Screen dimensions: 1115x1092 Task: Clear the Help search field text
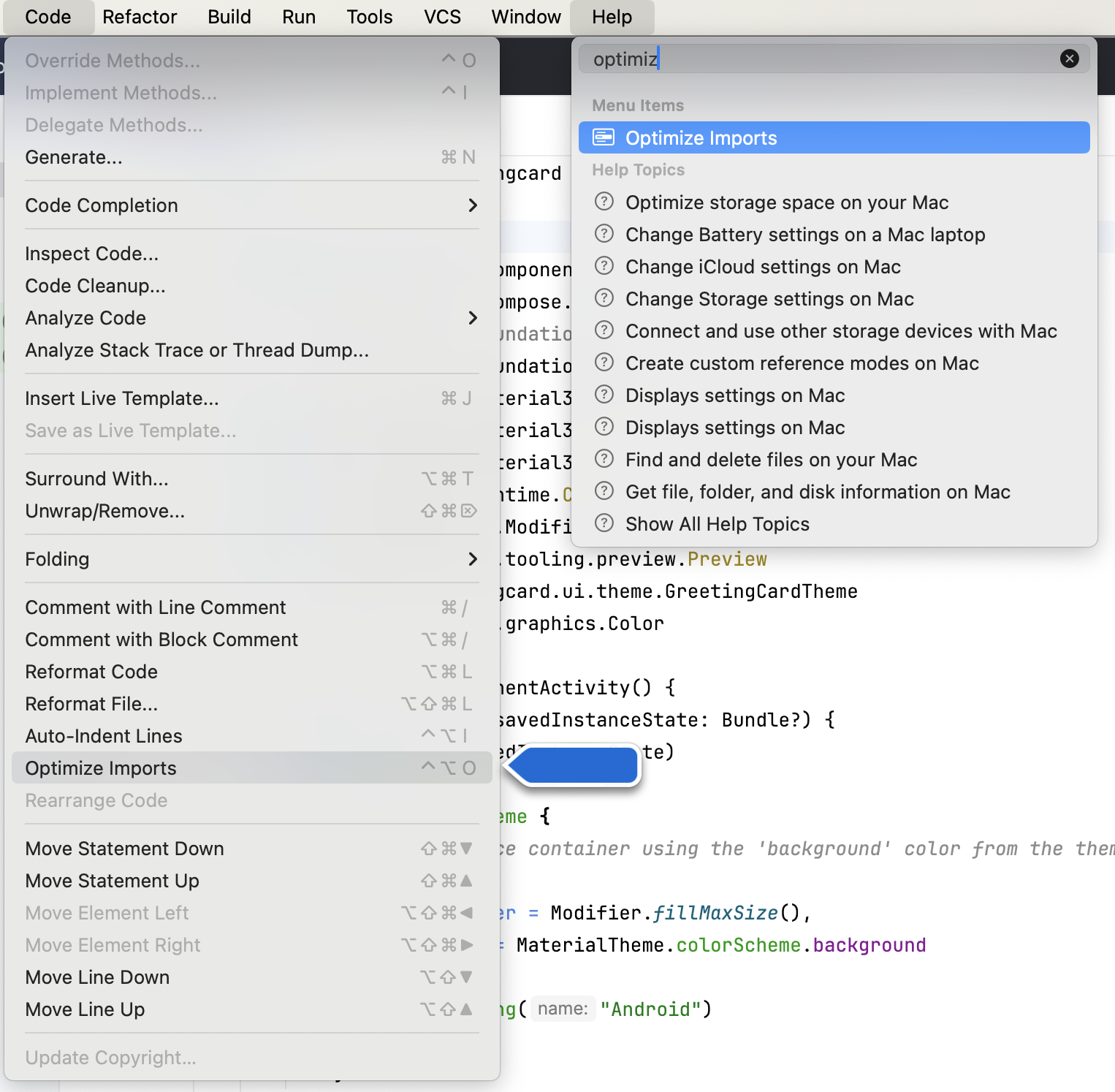tap(1069, 58)
